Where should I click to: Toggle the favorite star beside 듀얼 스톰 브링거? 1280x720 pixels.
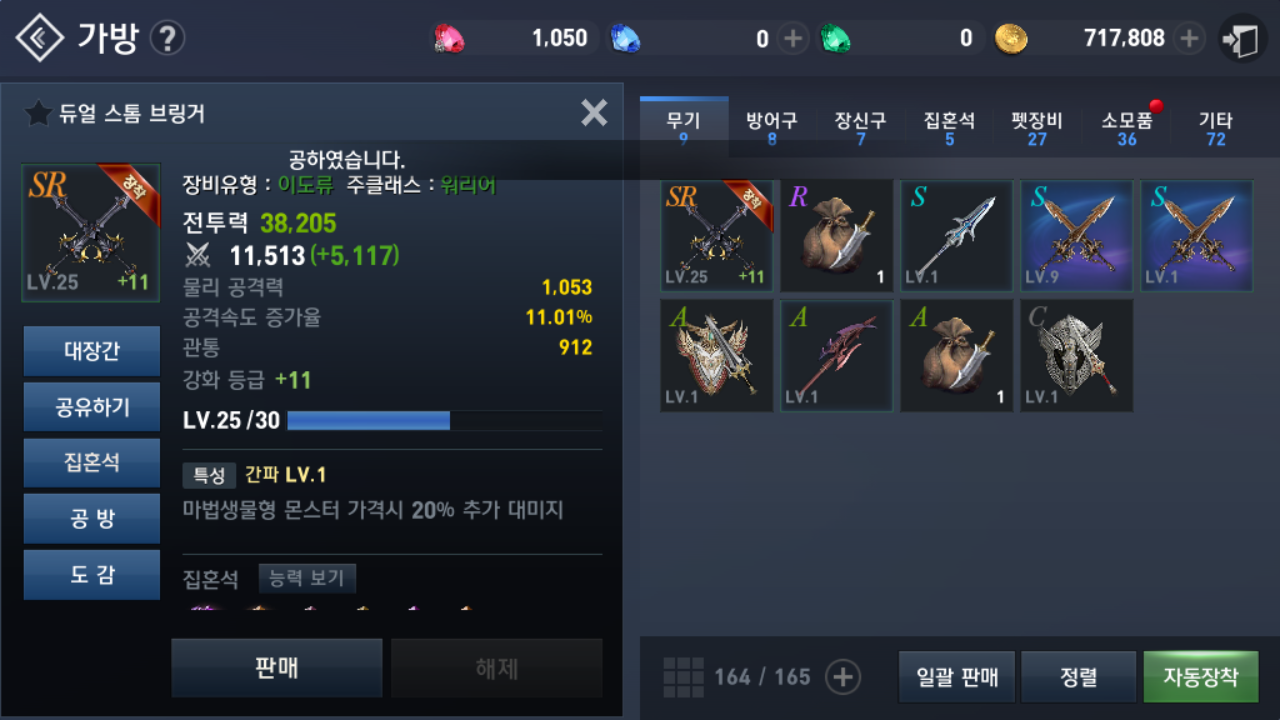point(38,113)
